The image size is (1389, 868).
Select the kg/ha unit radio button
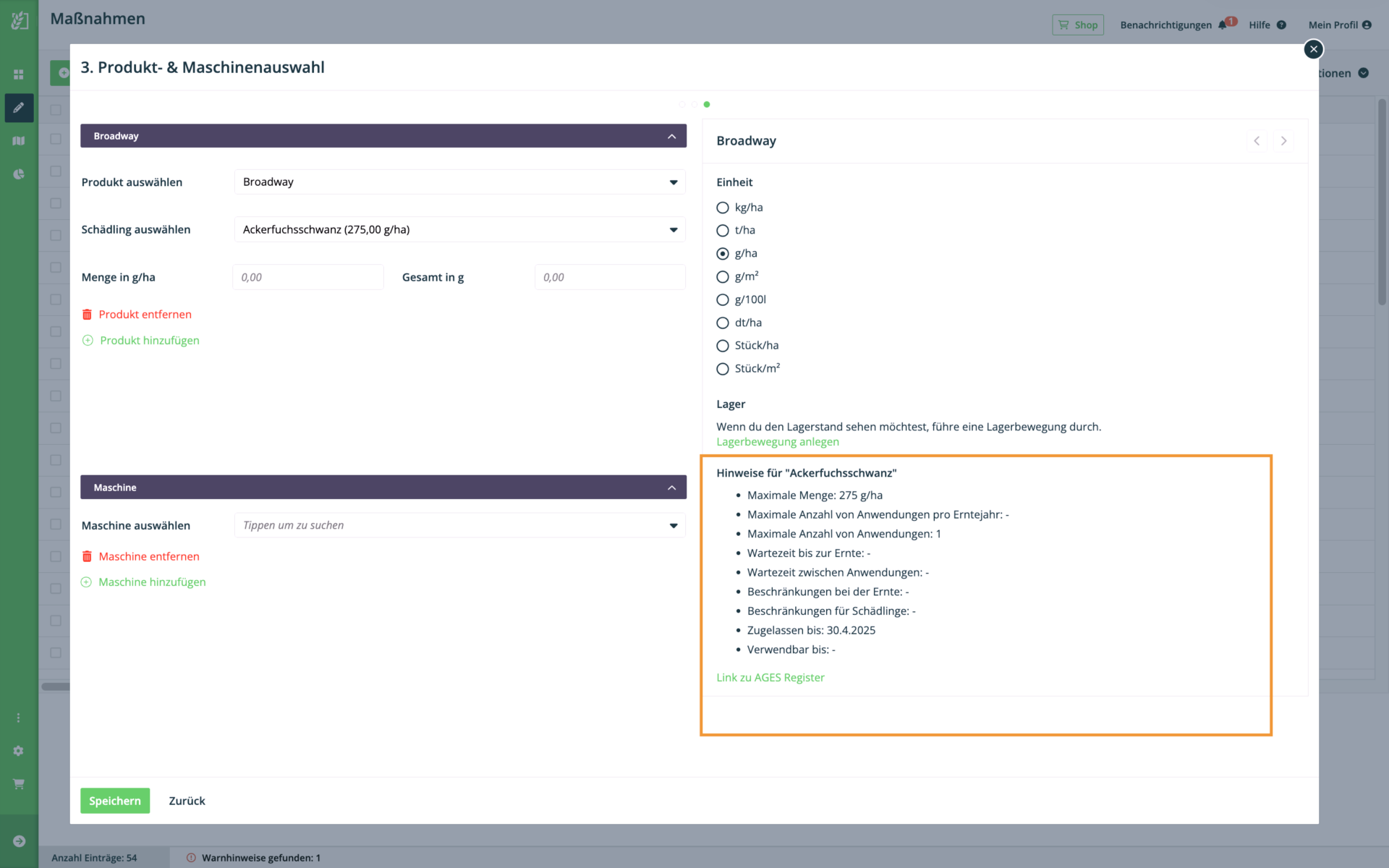coord(722,208)
